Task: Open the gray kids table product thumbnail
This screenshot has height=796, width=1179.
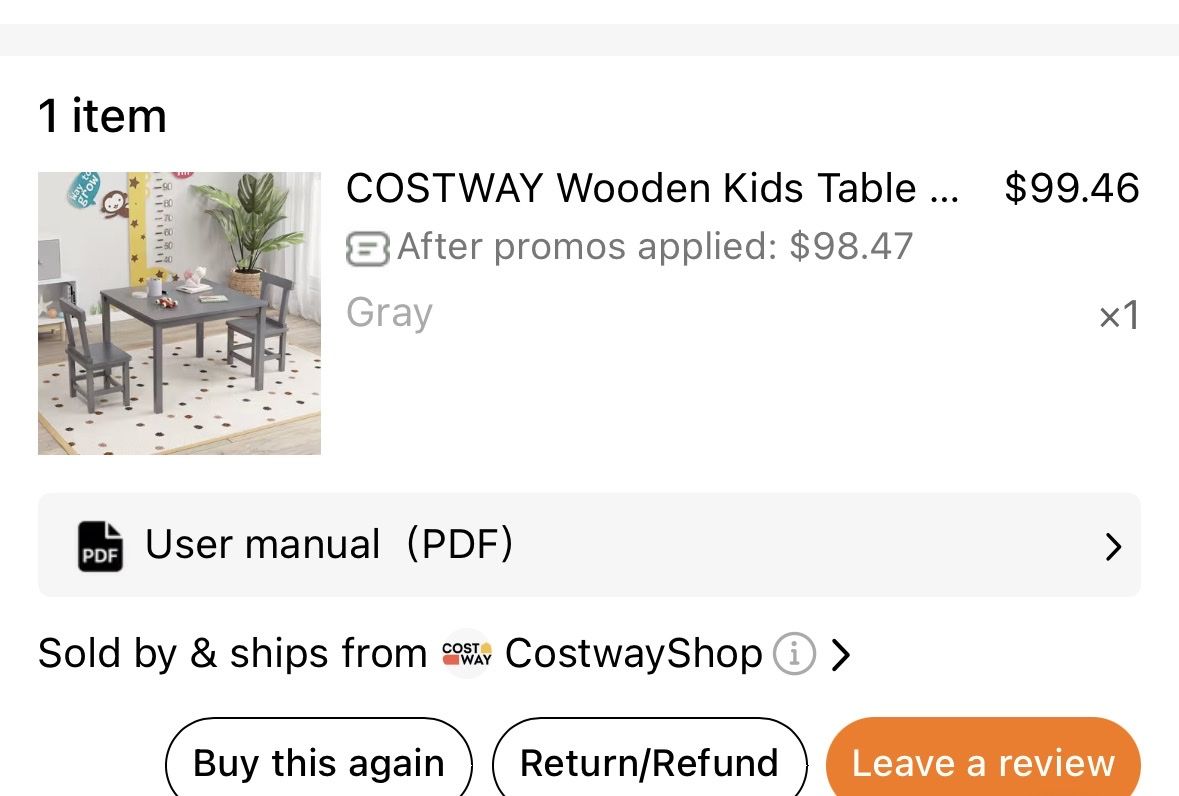Action: click(x=179, y=313)
